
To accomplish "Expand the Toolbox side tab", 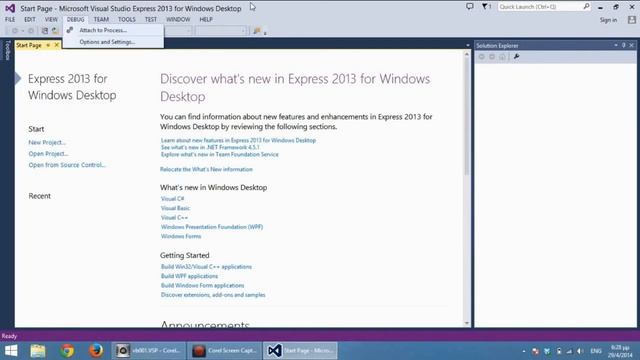I will 7,51.
